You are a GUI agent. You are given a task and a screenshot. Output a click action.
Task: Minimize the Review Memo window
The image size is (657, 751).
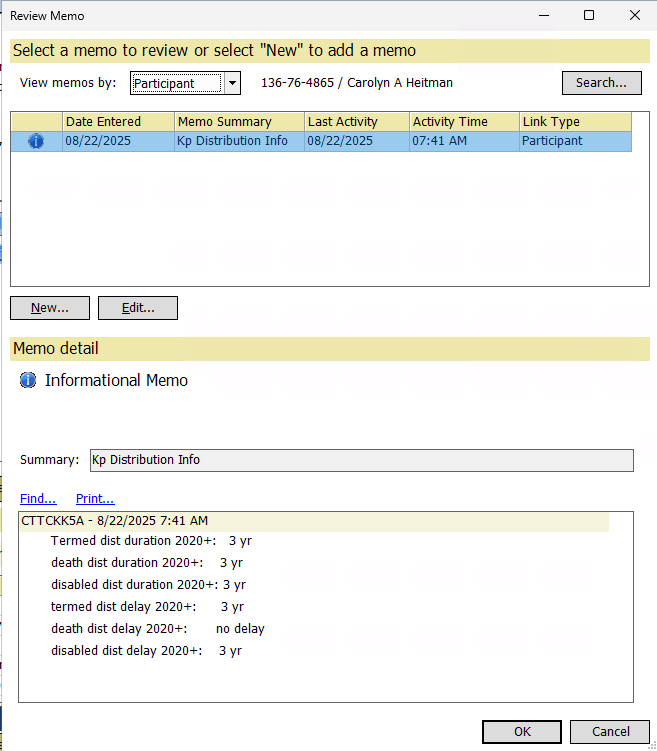click(544, 15)
